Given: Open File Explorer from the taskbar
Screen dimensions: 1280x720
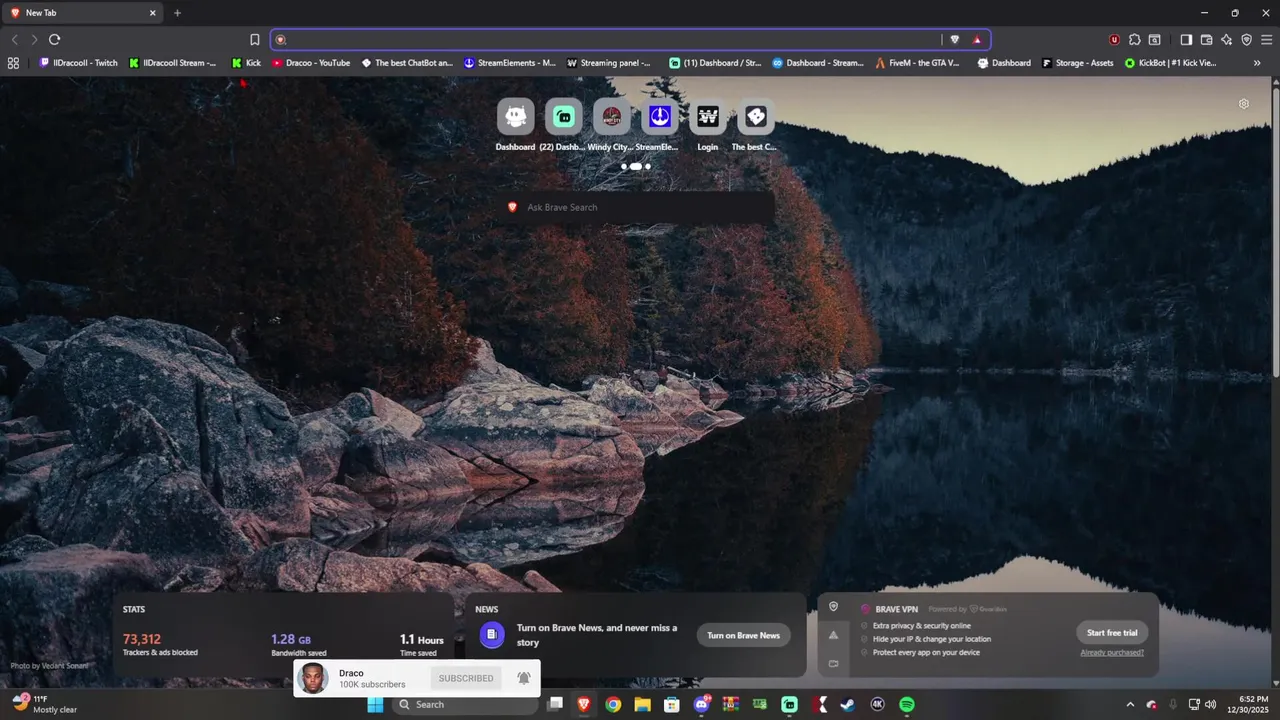Looking at the screenshot, I should (642, 704).
